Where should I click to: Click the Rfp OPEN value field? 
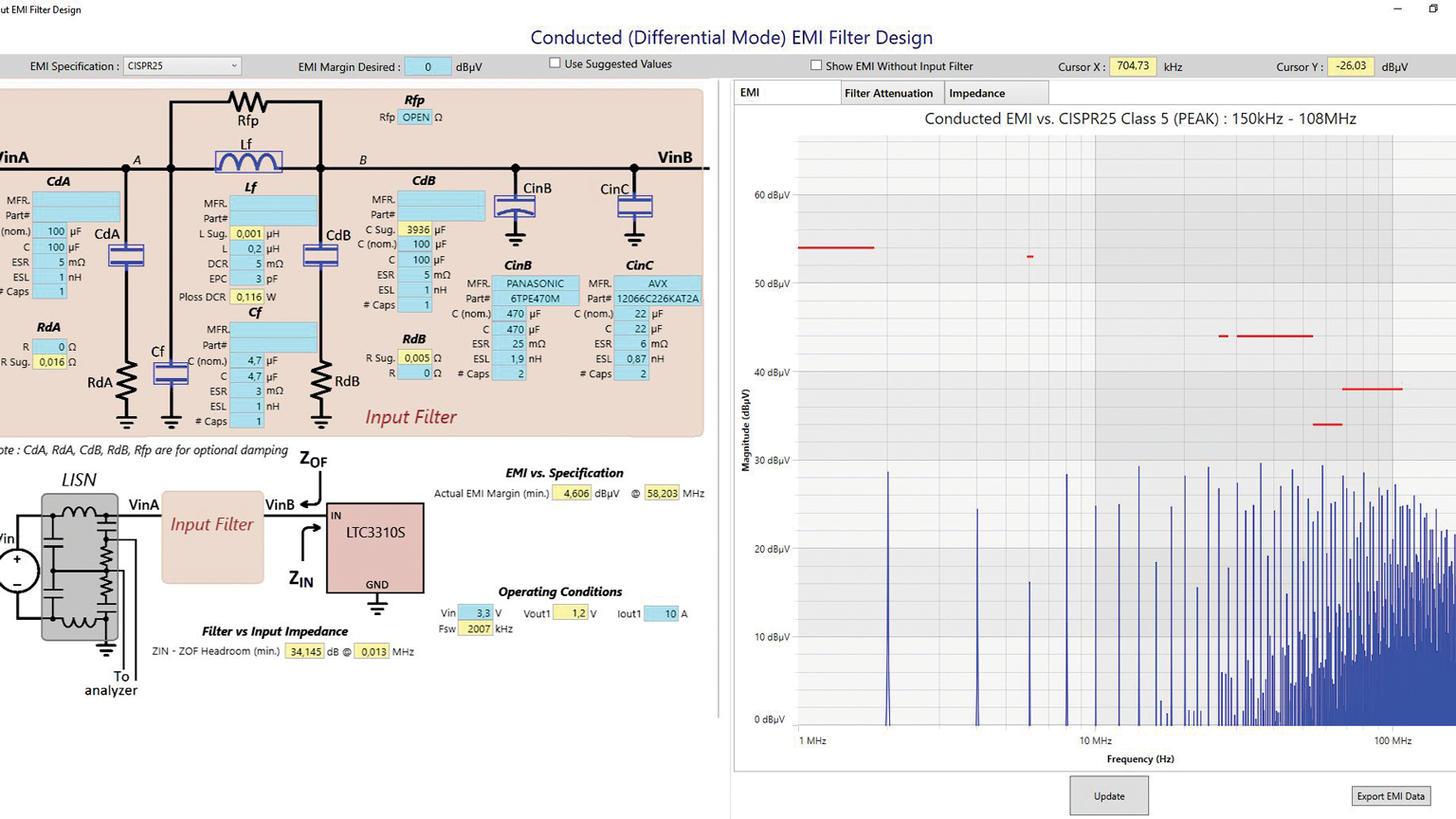[415, 118]
